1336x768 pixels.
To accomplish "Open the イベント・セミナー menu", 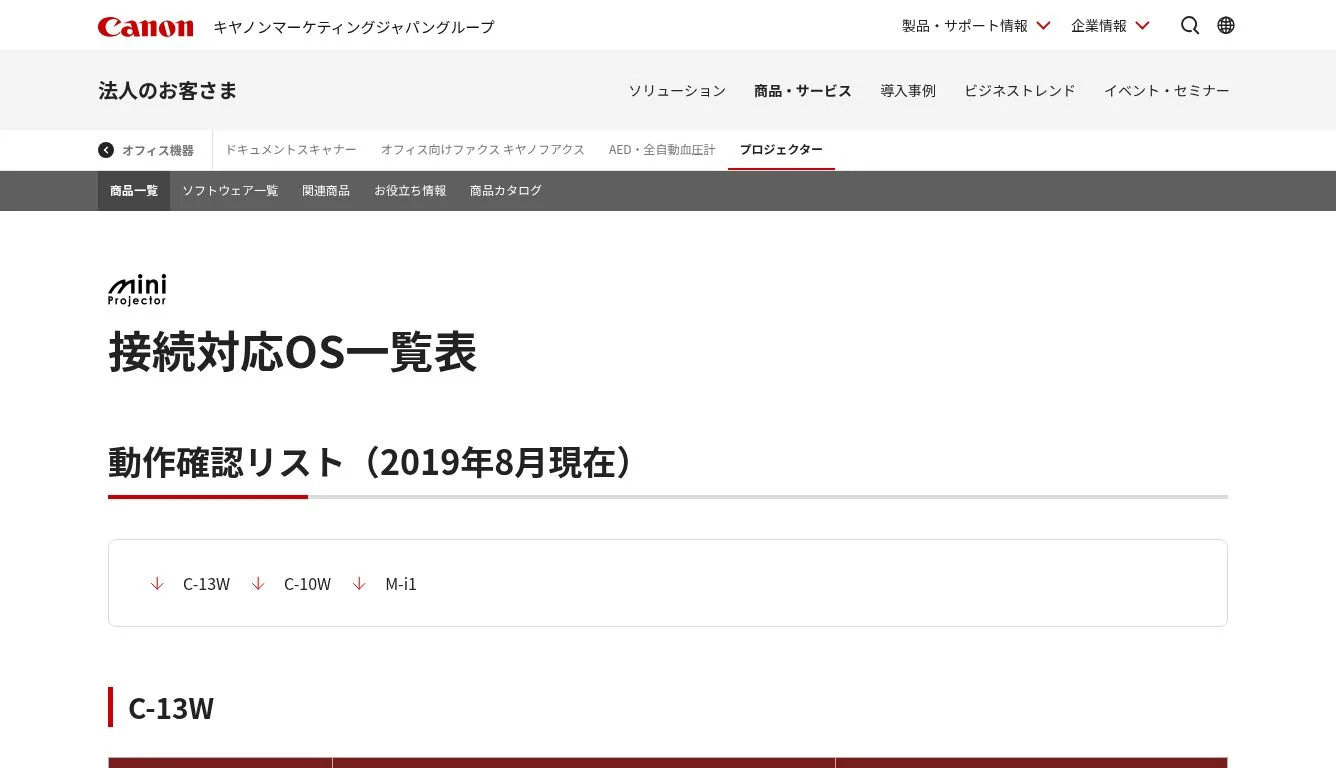I will (1167, 91).
